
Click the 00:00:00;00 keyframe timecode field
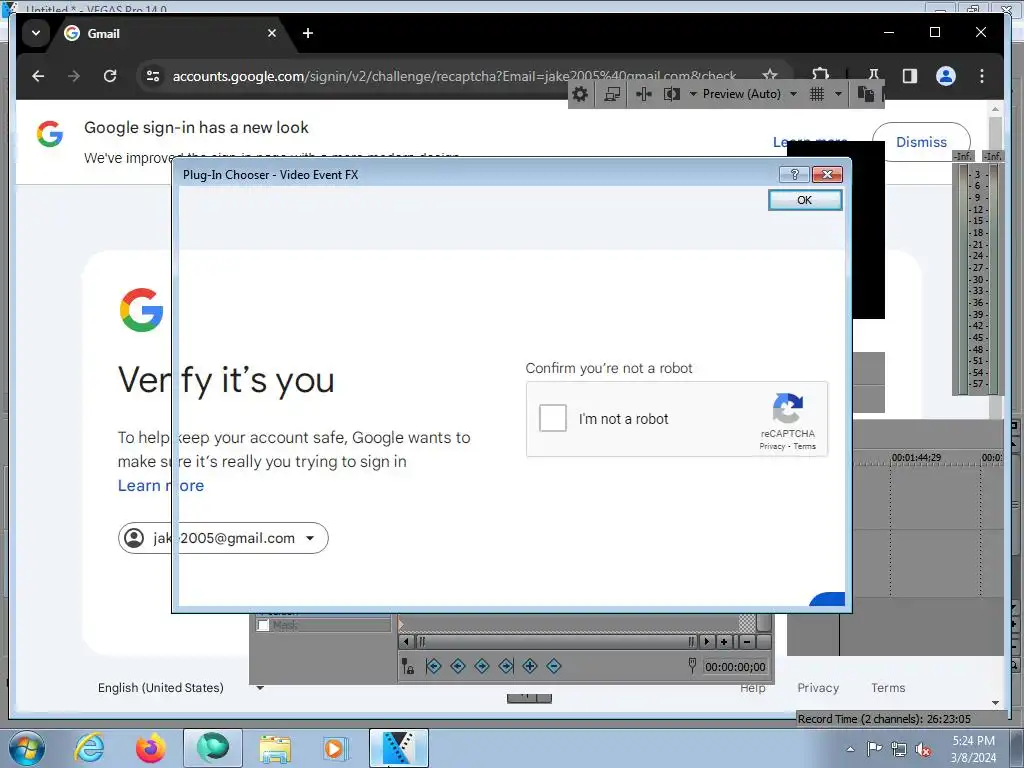tap(735, 667)
